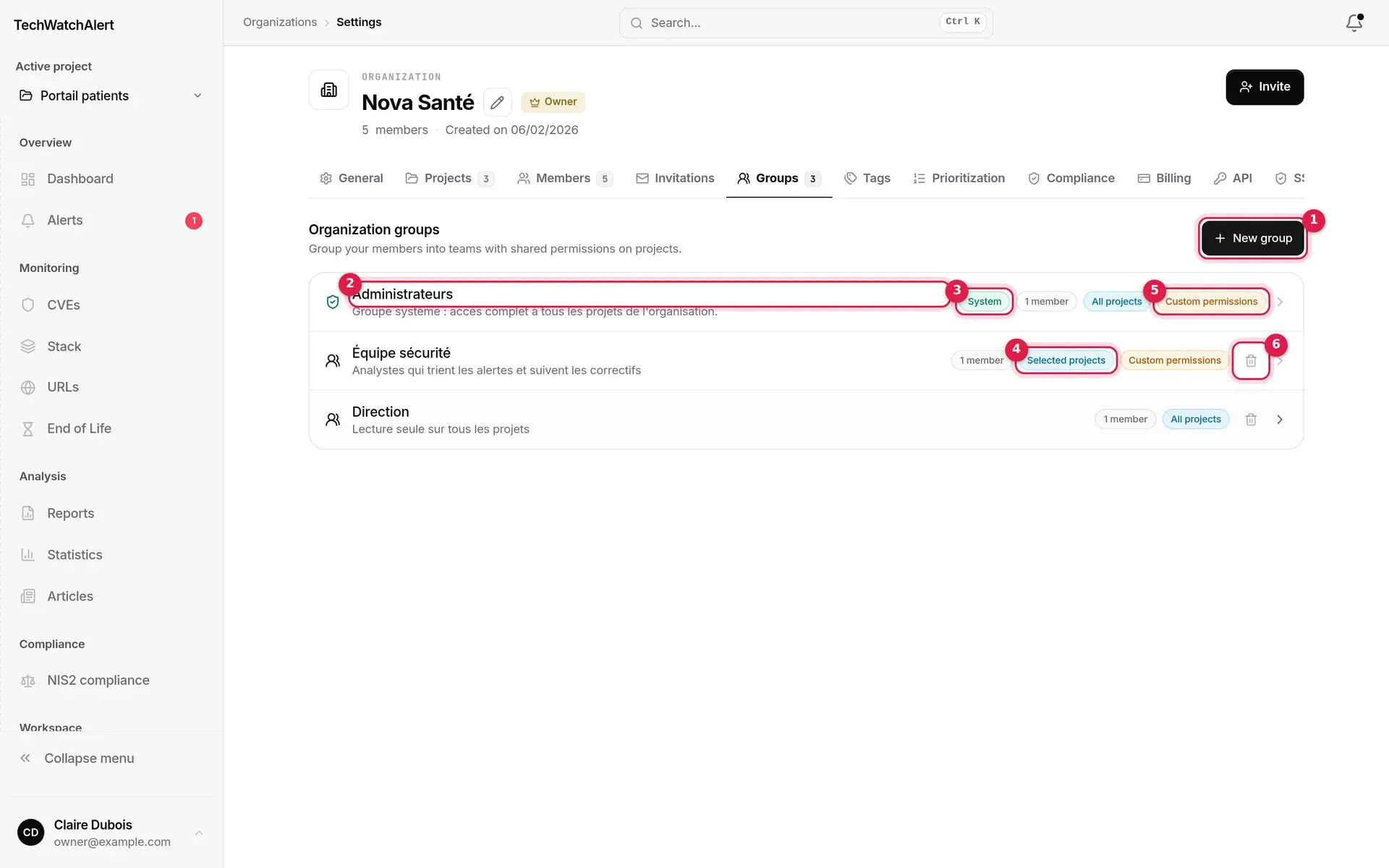1389x868 pixels.
Task: Click the System badge on Administrateurs
Action: [x=985, y=302]
